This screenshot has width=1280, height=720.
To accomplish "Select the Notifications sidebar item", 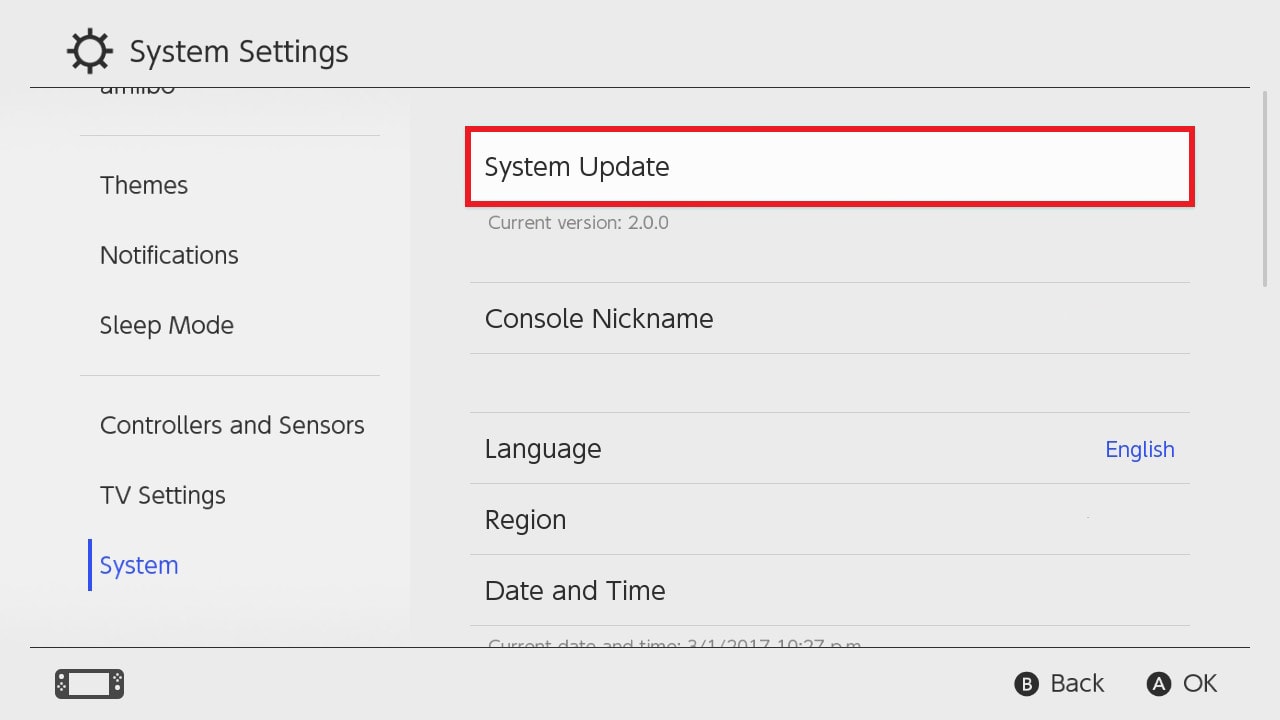I will click(169, 255).
